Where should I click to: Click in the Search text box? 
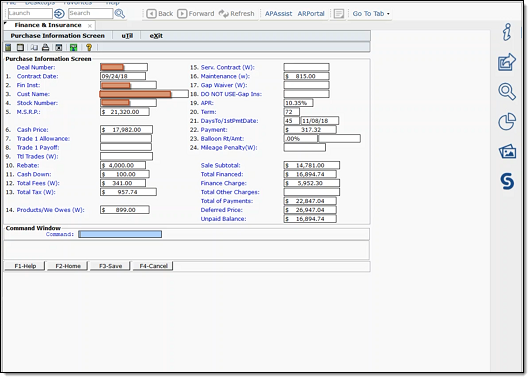click(90, 13)
